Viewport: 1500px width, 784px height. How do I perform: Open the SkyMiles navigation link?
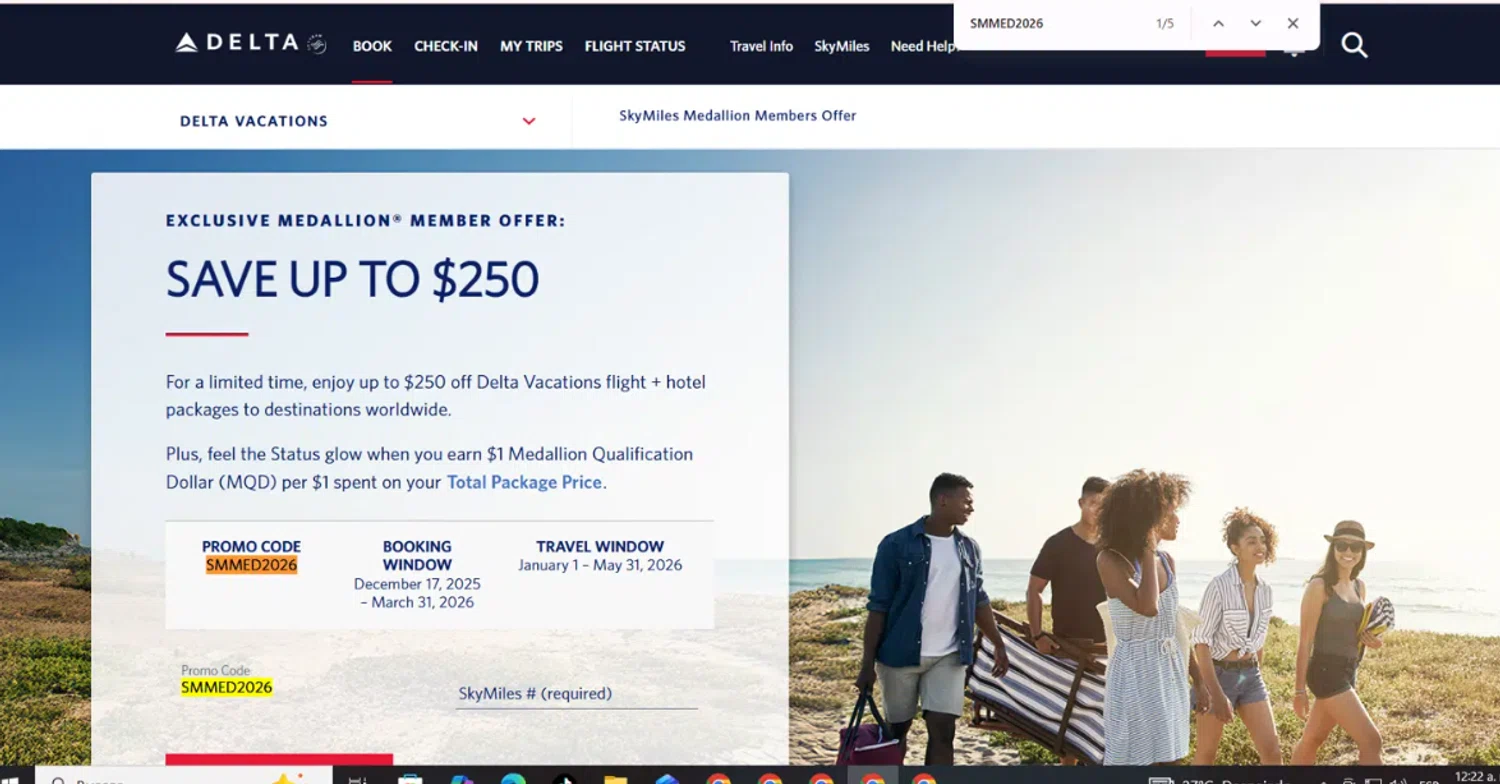tap(842, 46)
